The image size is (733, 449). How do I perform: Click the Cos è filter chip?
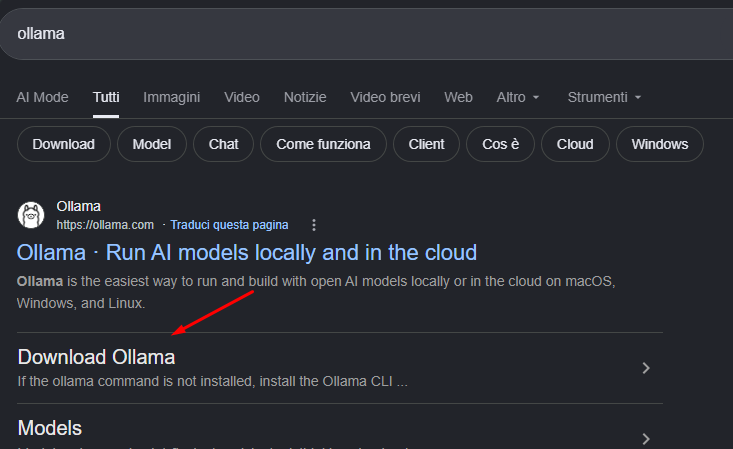(x=500, y=144)
